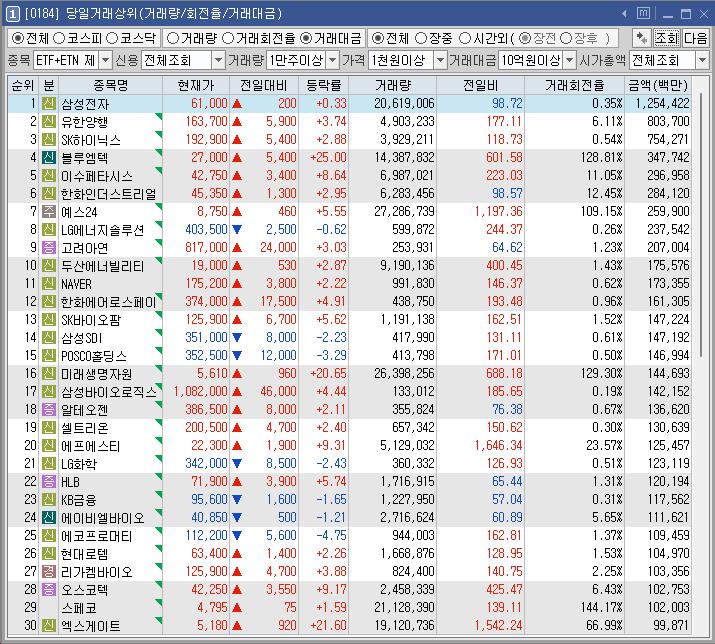Select the 장중 radio button
The image size is (715, 644).
pos(421,38)
